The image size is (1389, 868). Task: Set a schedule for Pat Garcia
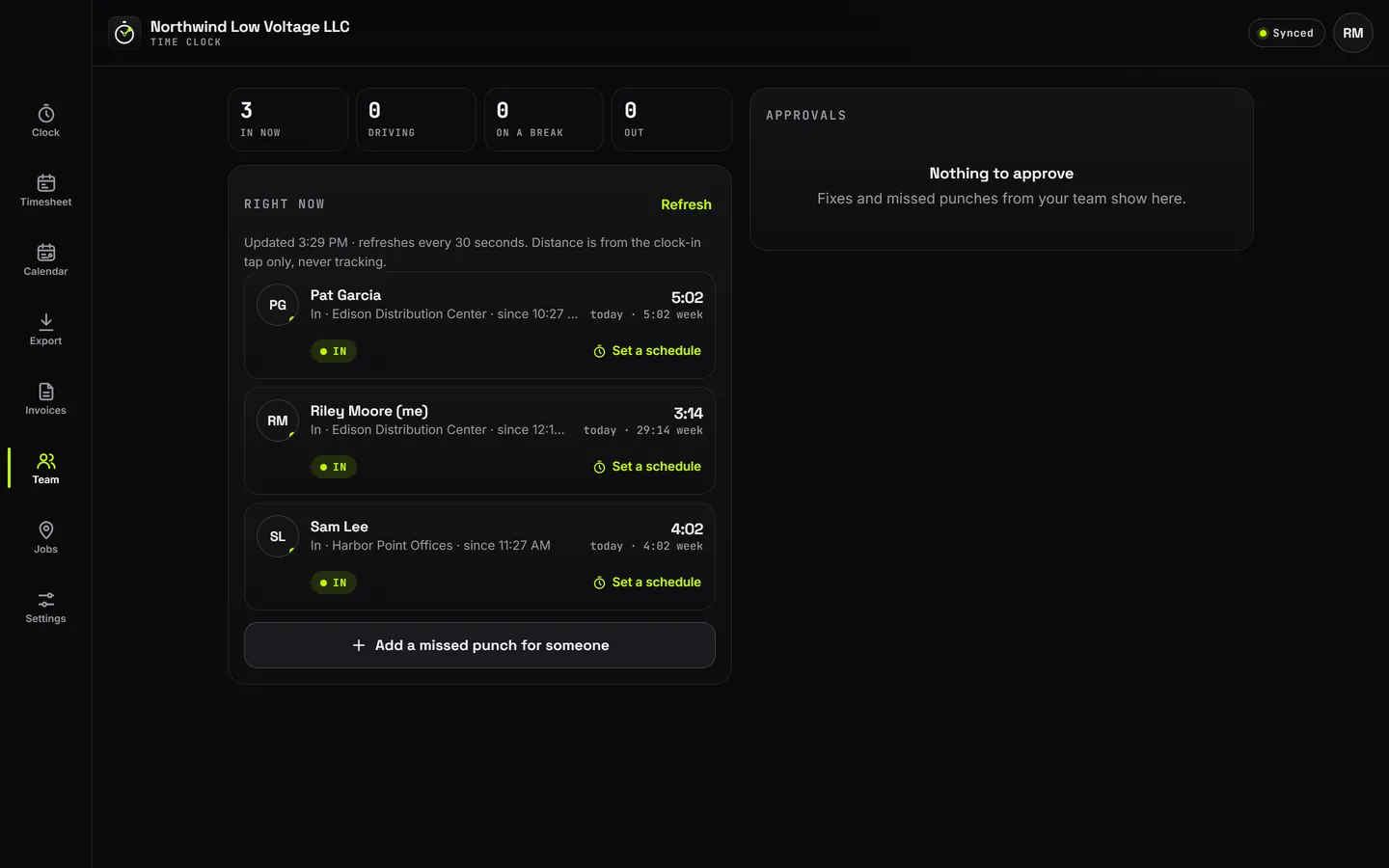(x=647, y=351)
